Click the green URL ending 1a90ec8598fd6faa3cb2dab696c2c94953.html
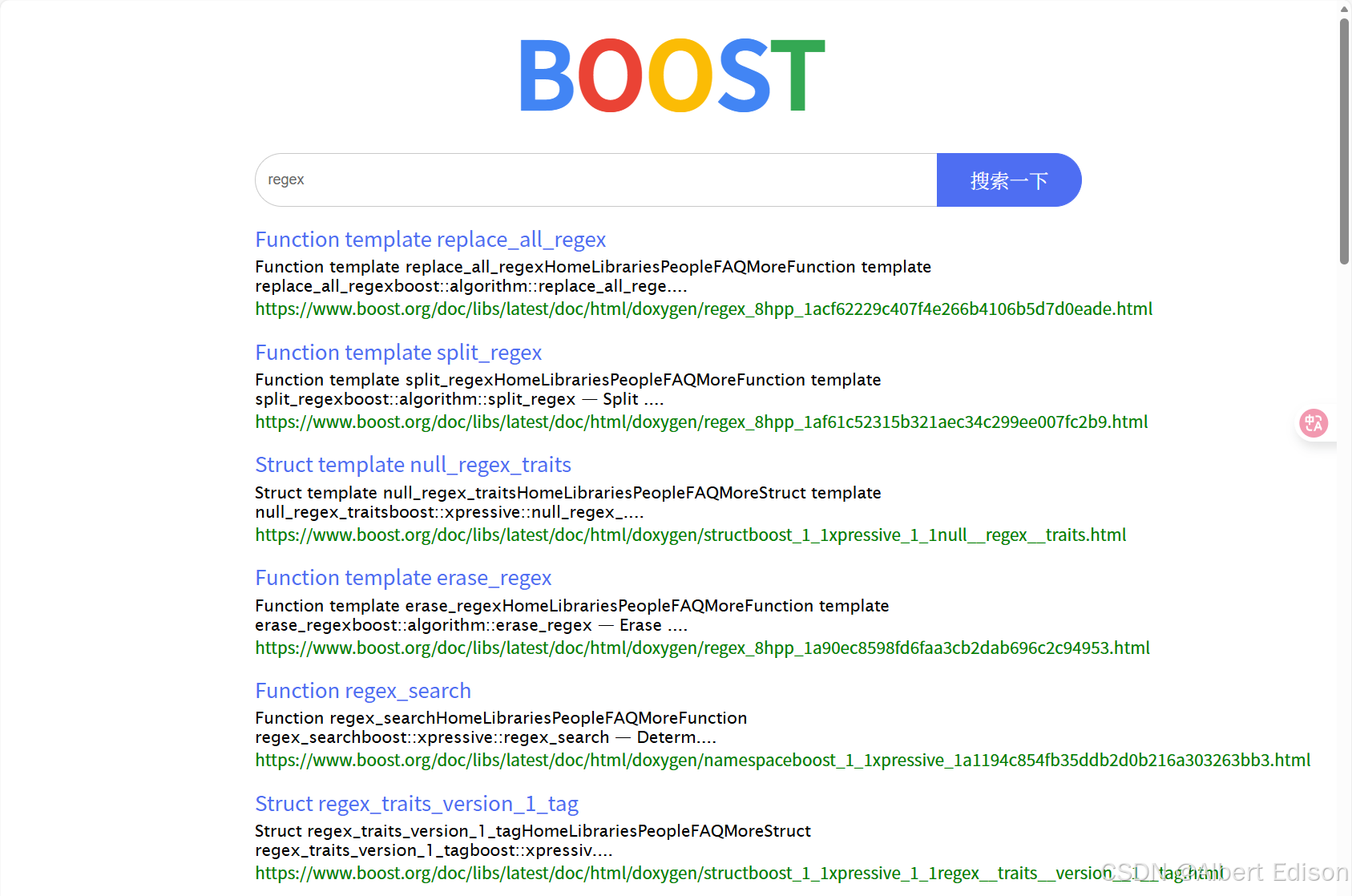The width and height of the screenshot is (1352, 896). (702, 648)
